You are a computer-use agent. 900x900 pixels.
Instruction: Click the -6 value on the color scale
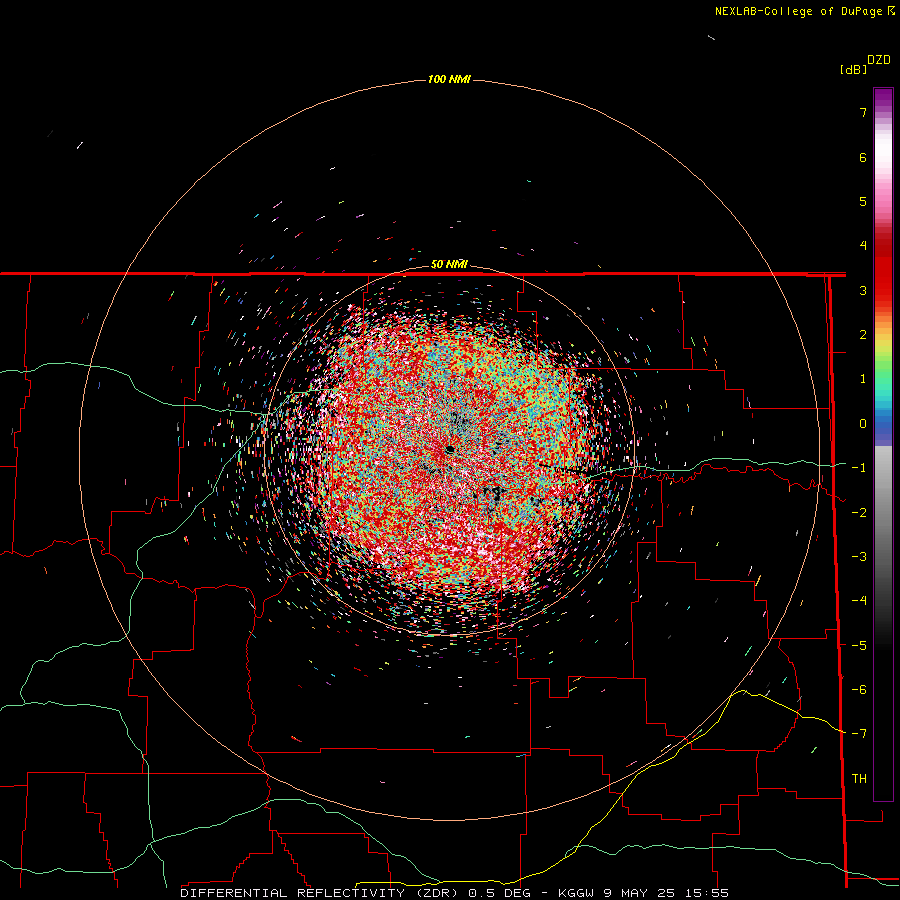coord(859,690)
